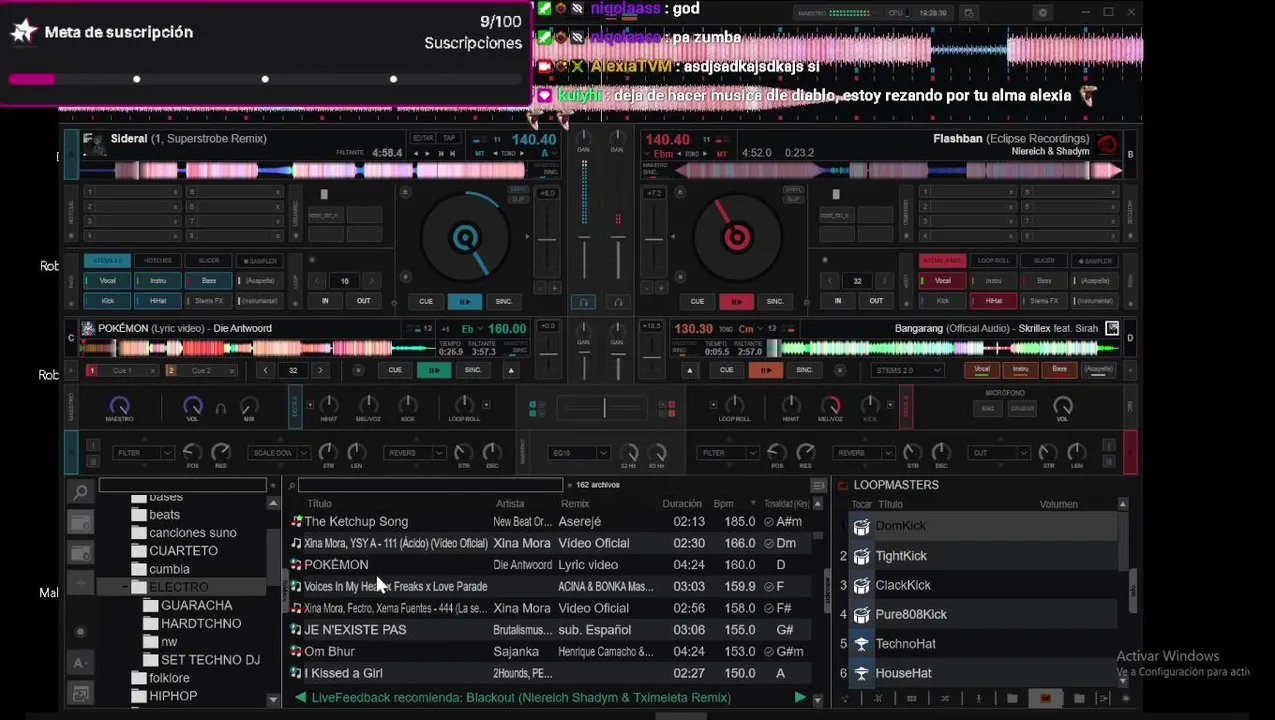Double loop length on deck B
1275x720 pixels.
(x=884, y=281)
